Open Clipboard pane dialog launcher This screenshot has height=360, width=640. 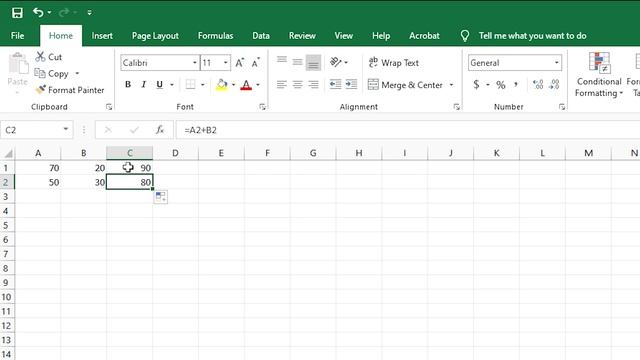point(109,107)
